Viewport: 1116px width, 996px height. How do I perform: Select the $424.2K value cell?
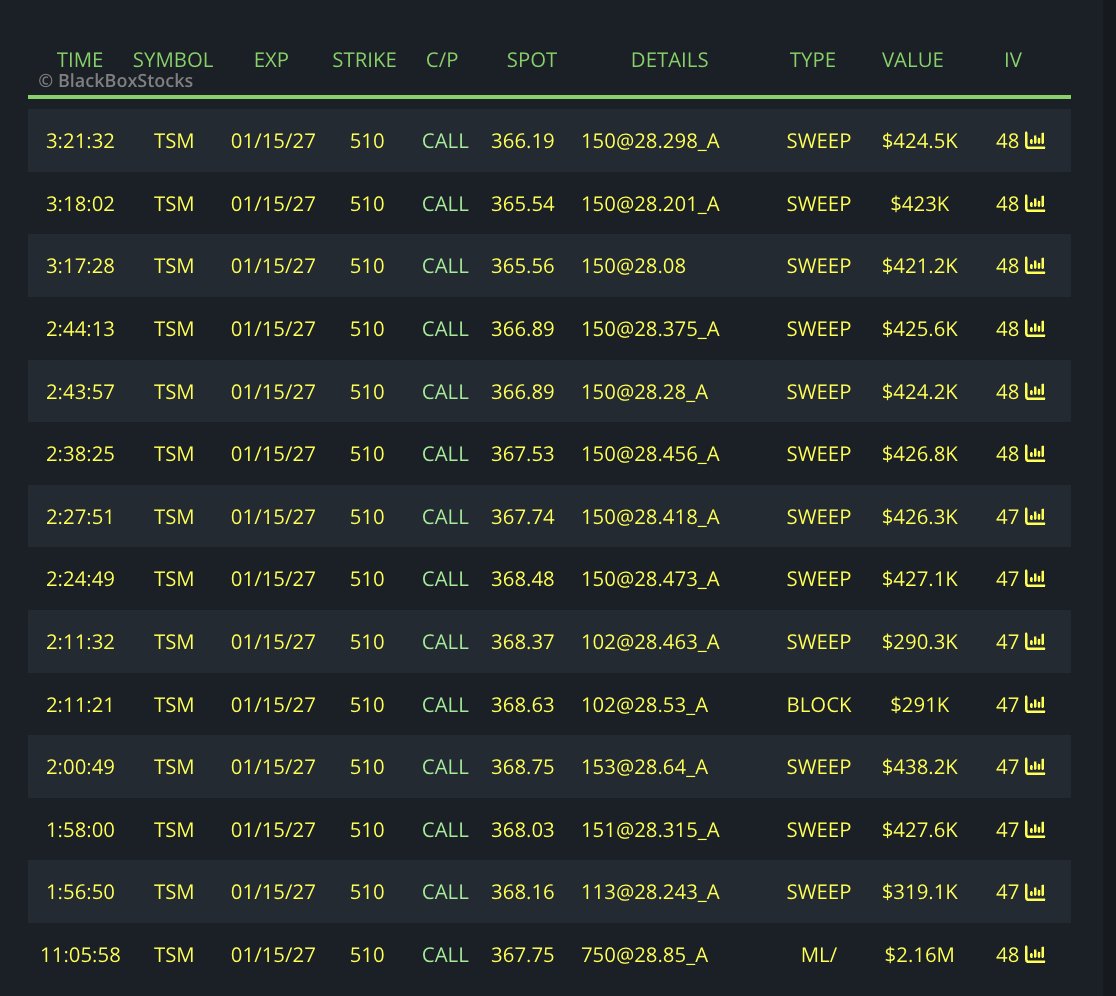(x=920, y=392)
